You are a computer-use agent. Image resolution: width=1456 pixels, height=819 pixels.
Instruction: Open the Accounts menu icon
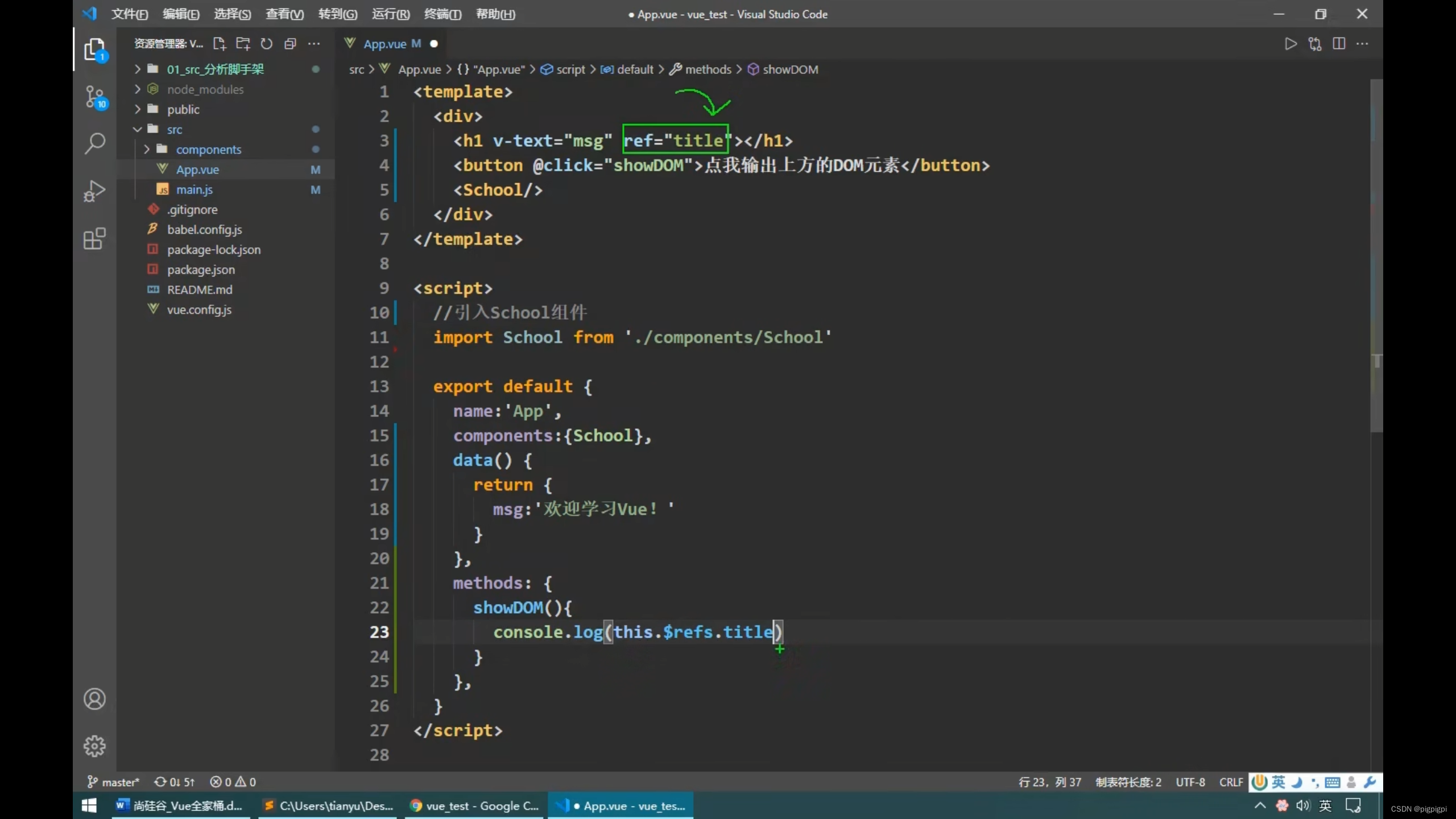click(x=94, y=699)
